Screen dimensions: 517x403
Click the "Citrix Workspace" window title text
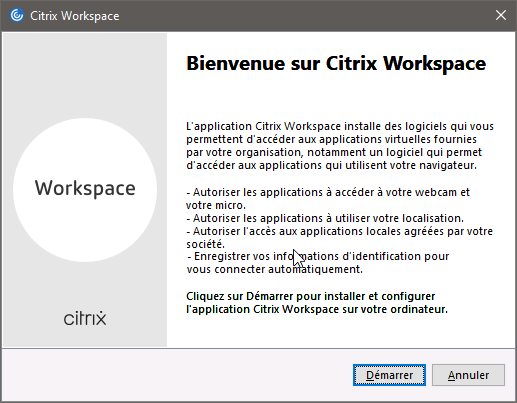tap(75, 16)
